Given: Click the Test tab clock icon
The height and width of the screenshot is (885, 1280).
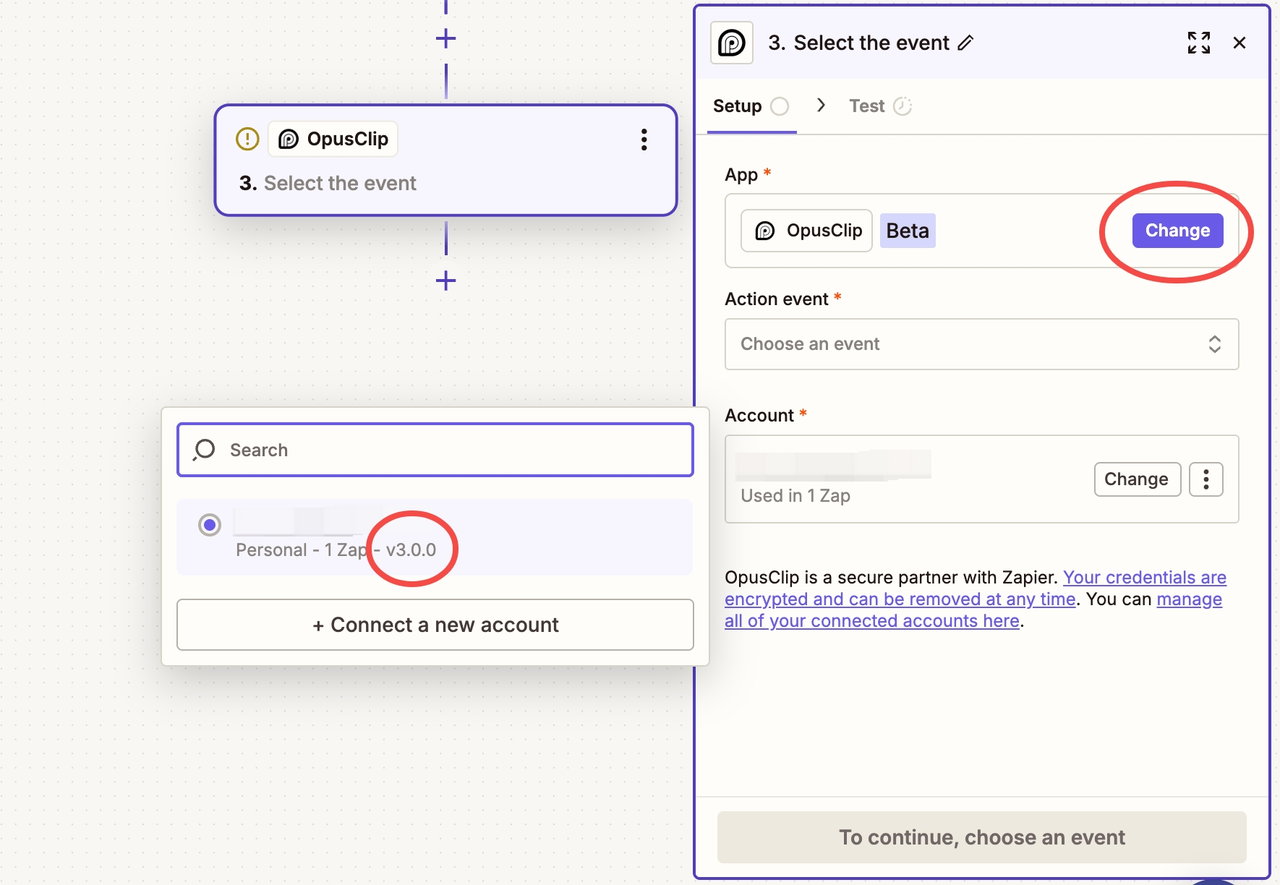Looking at the screenshot, I should pos(902,106).
